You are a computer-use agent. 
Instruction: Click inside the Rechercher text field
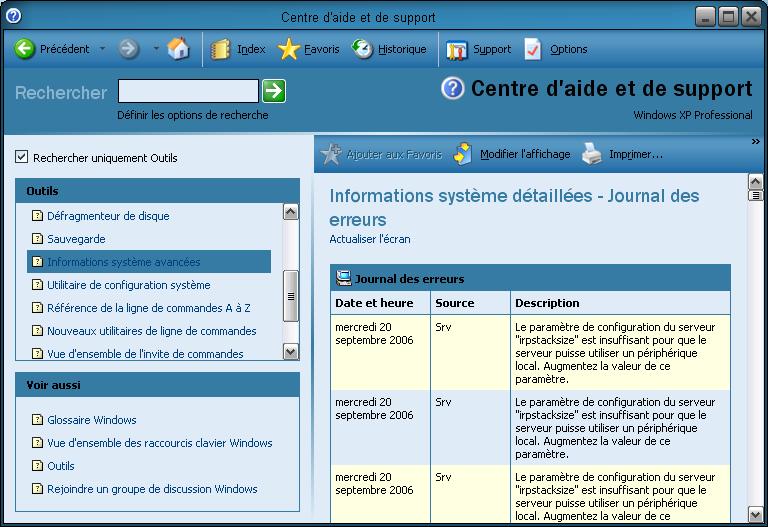[x=188, y=92]
